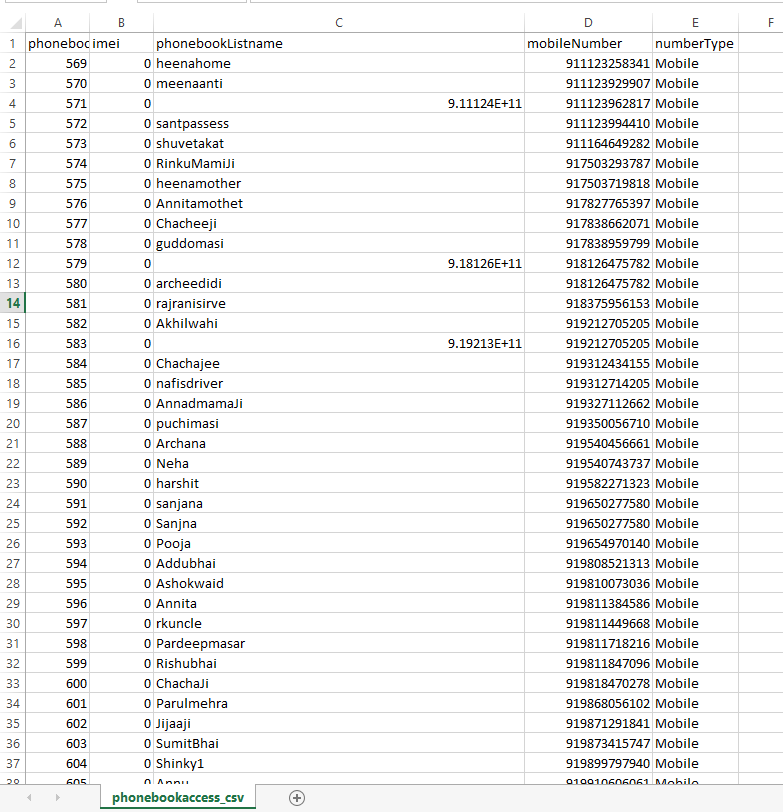Select column C header

(x=338, y=22)
